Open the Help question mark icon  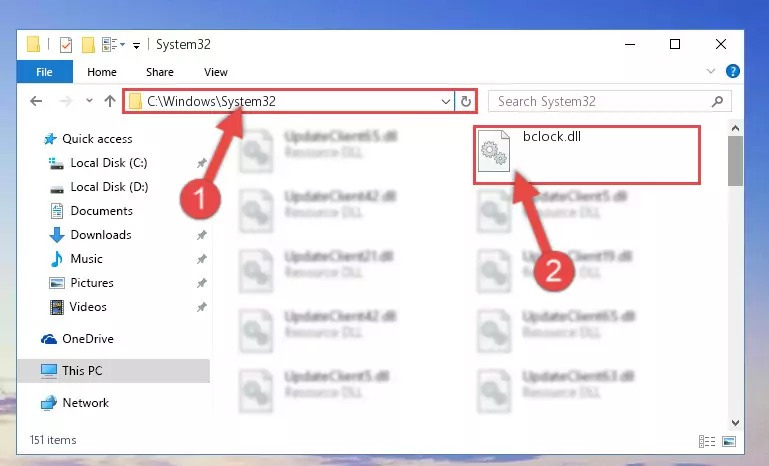click(x=733, y=72)
